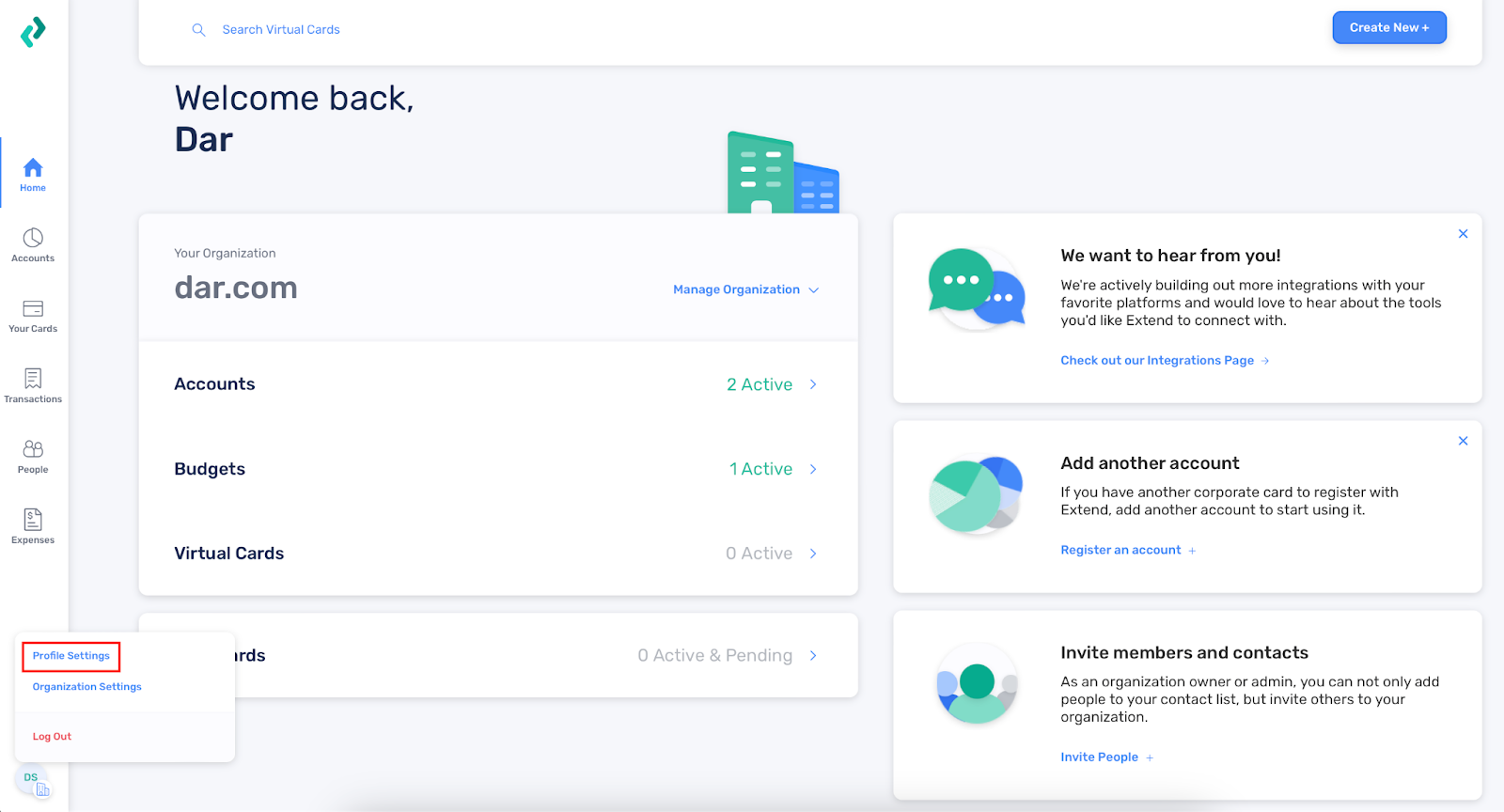
Task: Open Transactions in the sidebar
Action: coord(33,384)
